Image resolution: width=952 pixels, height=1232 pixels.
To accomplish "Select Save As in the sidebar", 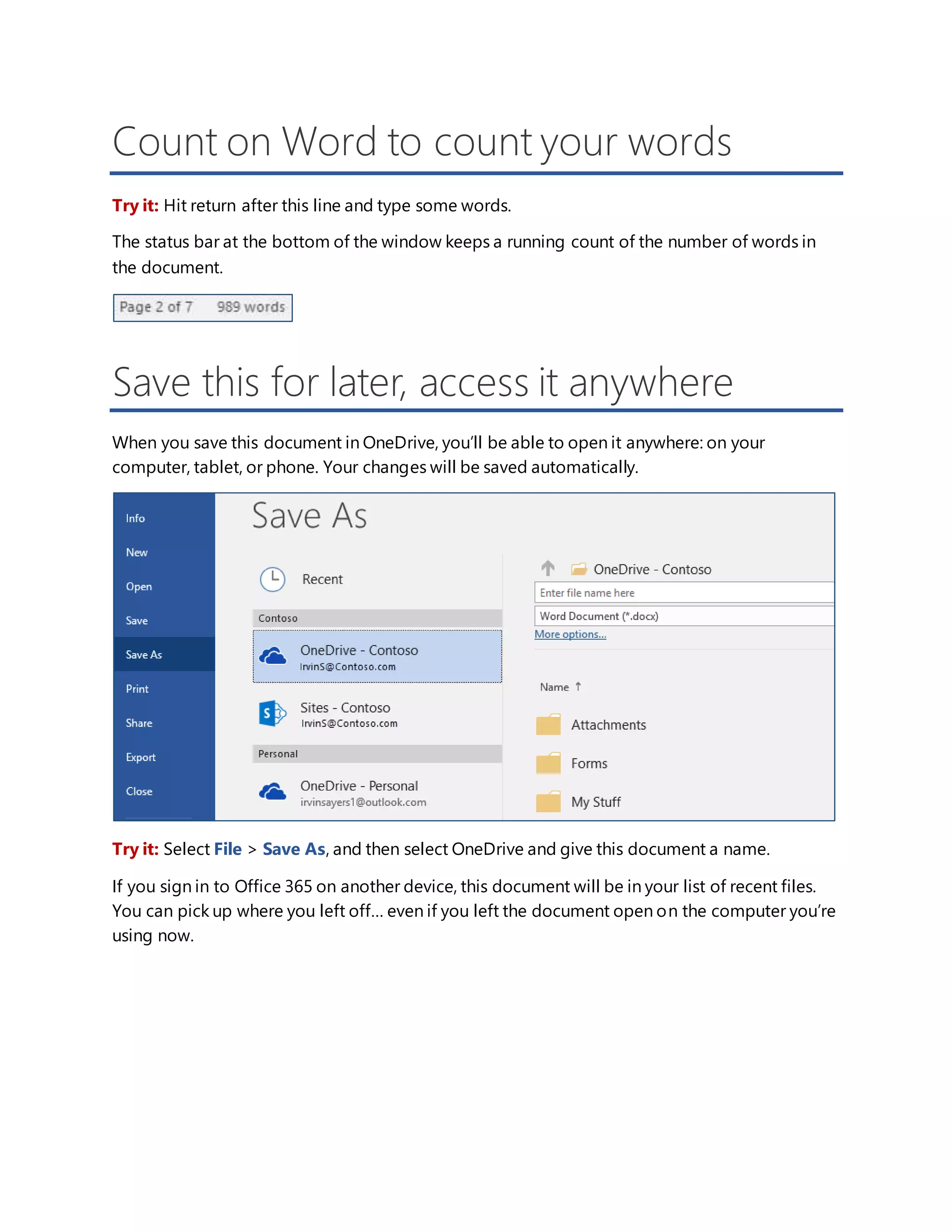I will pos(144,655).
